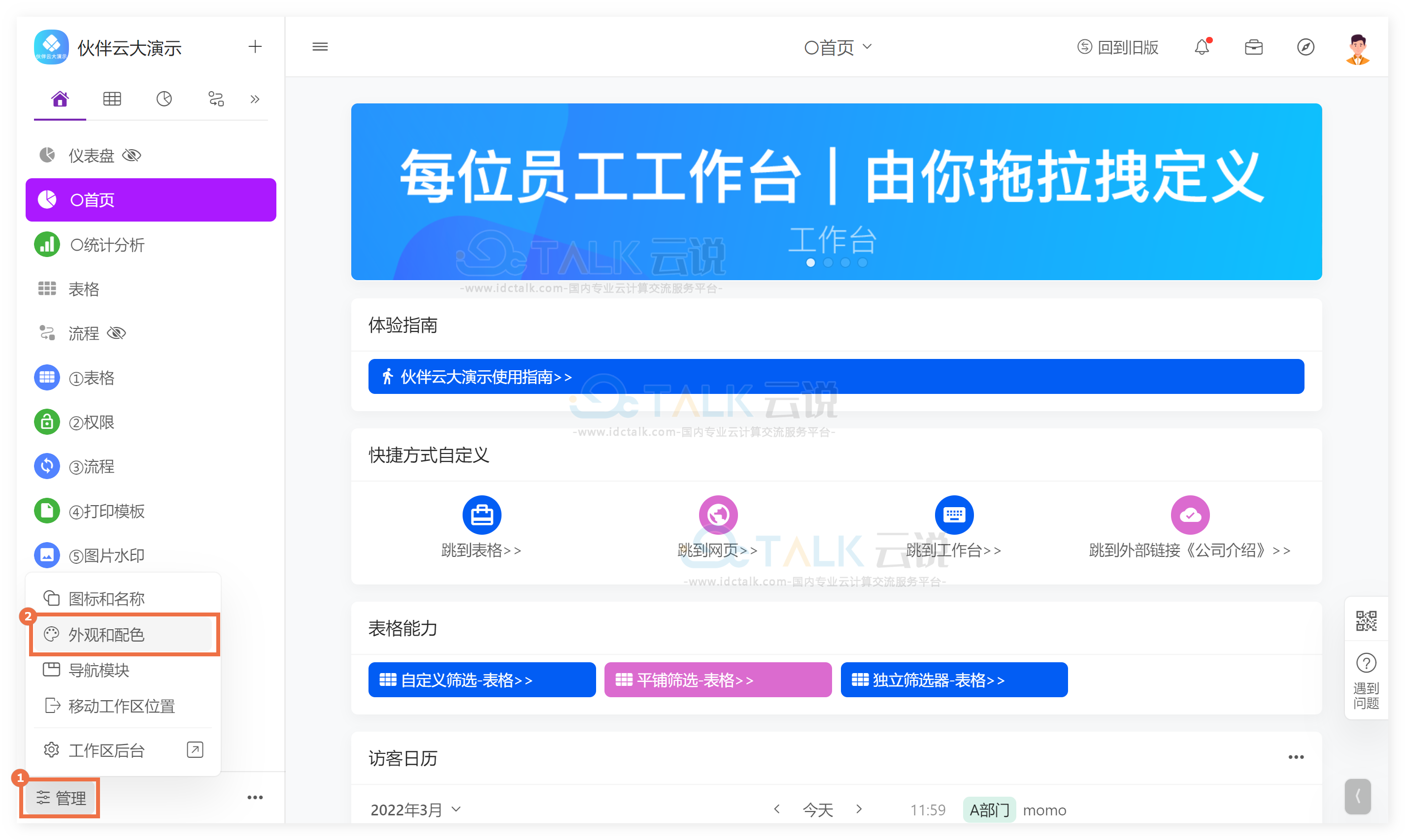Click the gray collapse arrow at bottom right
This screenshot has height=840, width=1405.
(1357, 797)
